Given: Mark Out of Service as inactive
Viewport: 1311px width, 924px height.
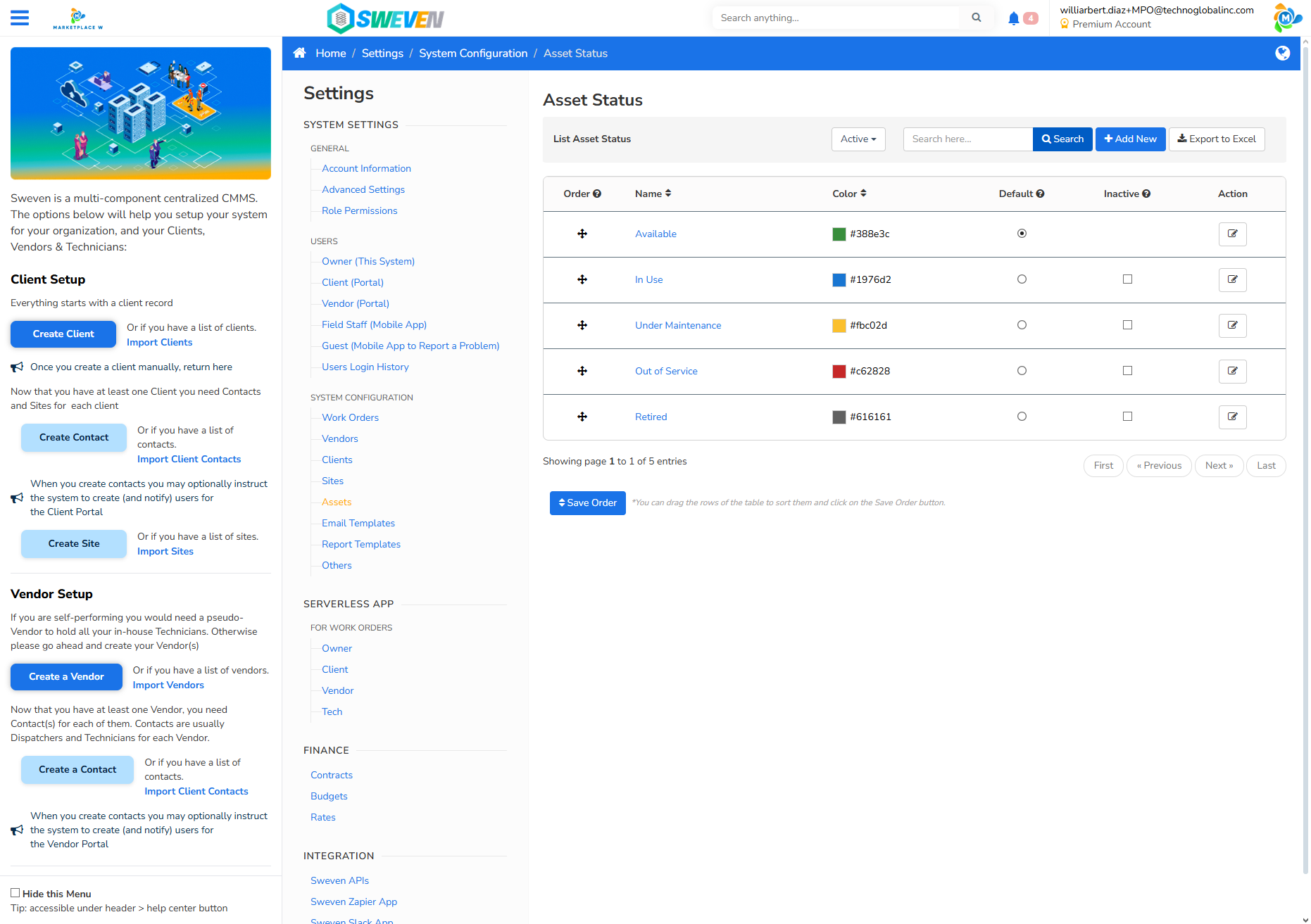Looking at the screenshot, I should click(1127, 371).
